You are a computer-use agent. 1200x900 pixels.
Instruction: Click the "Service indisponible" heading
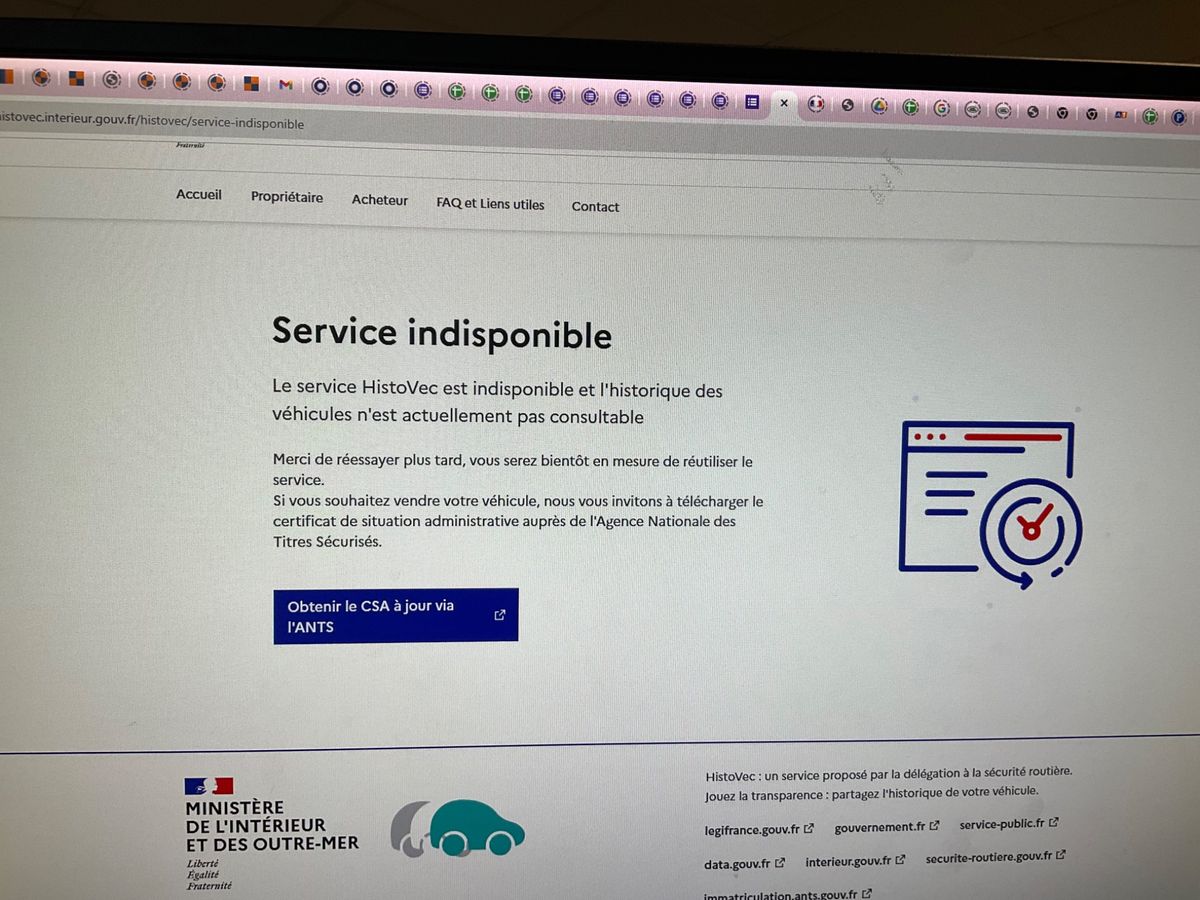441,333
